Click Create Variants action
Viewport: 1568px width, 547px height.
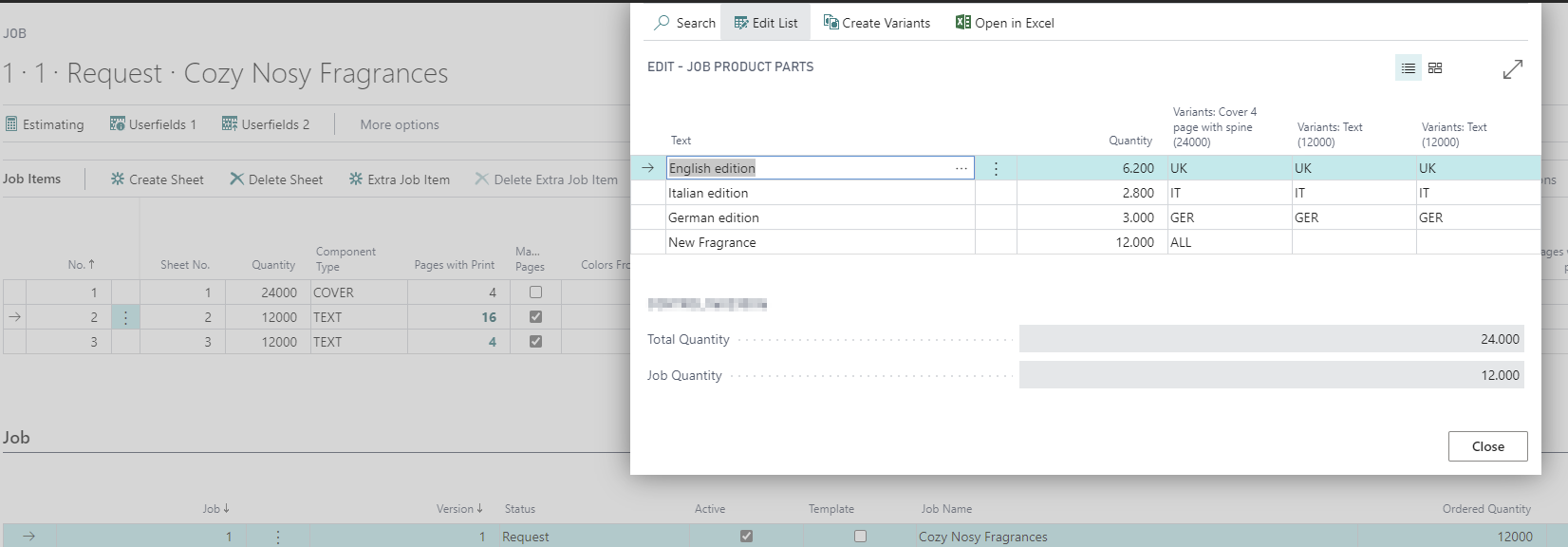pyautogui.click(x=877, y=23)
